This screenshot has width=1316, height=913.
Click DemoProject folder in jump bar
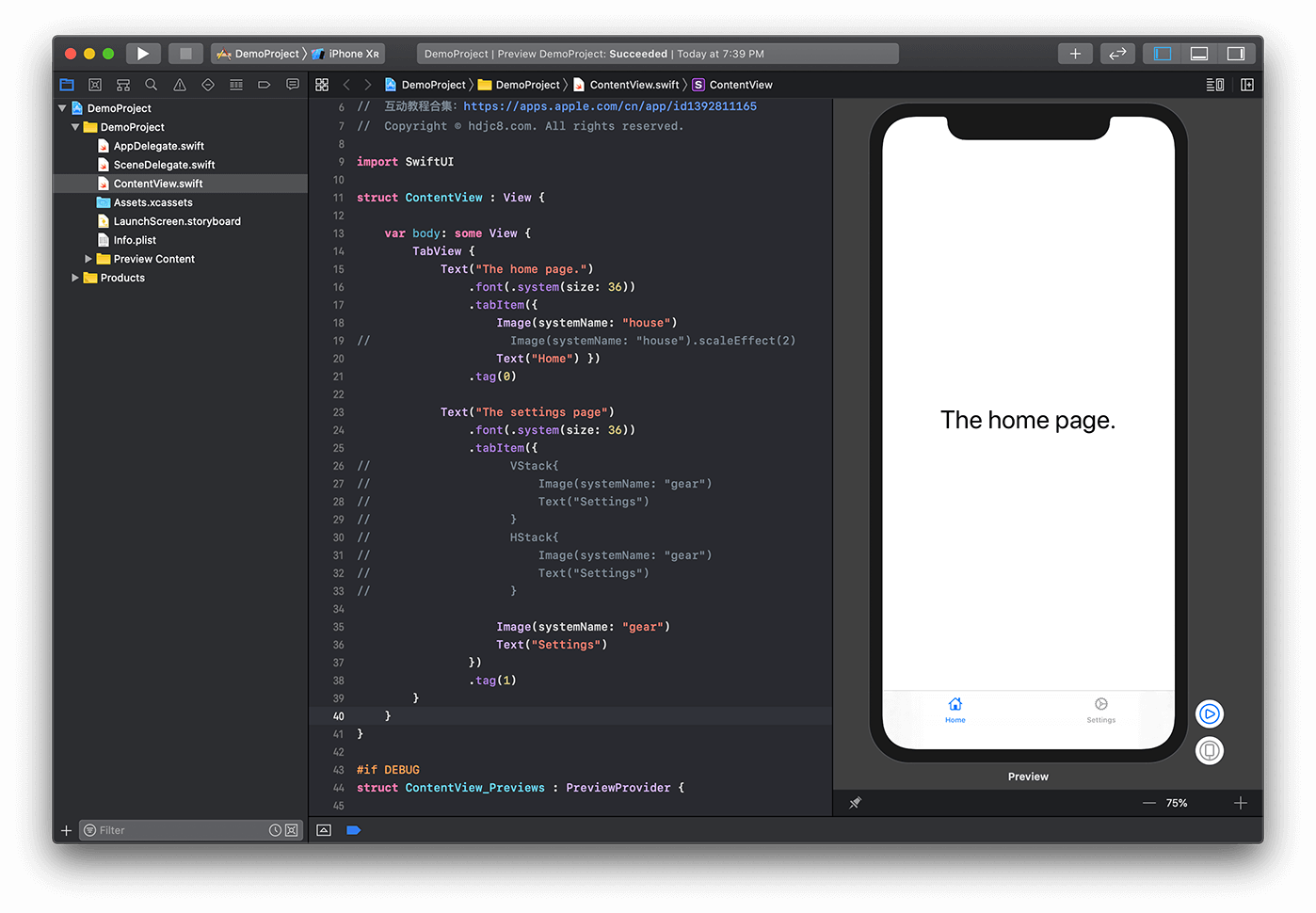coord(520,85)
